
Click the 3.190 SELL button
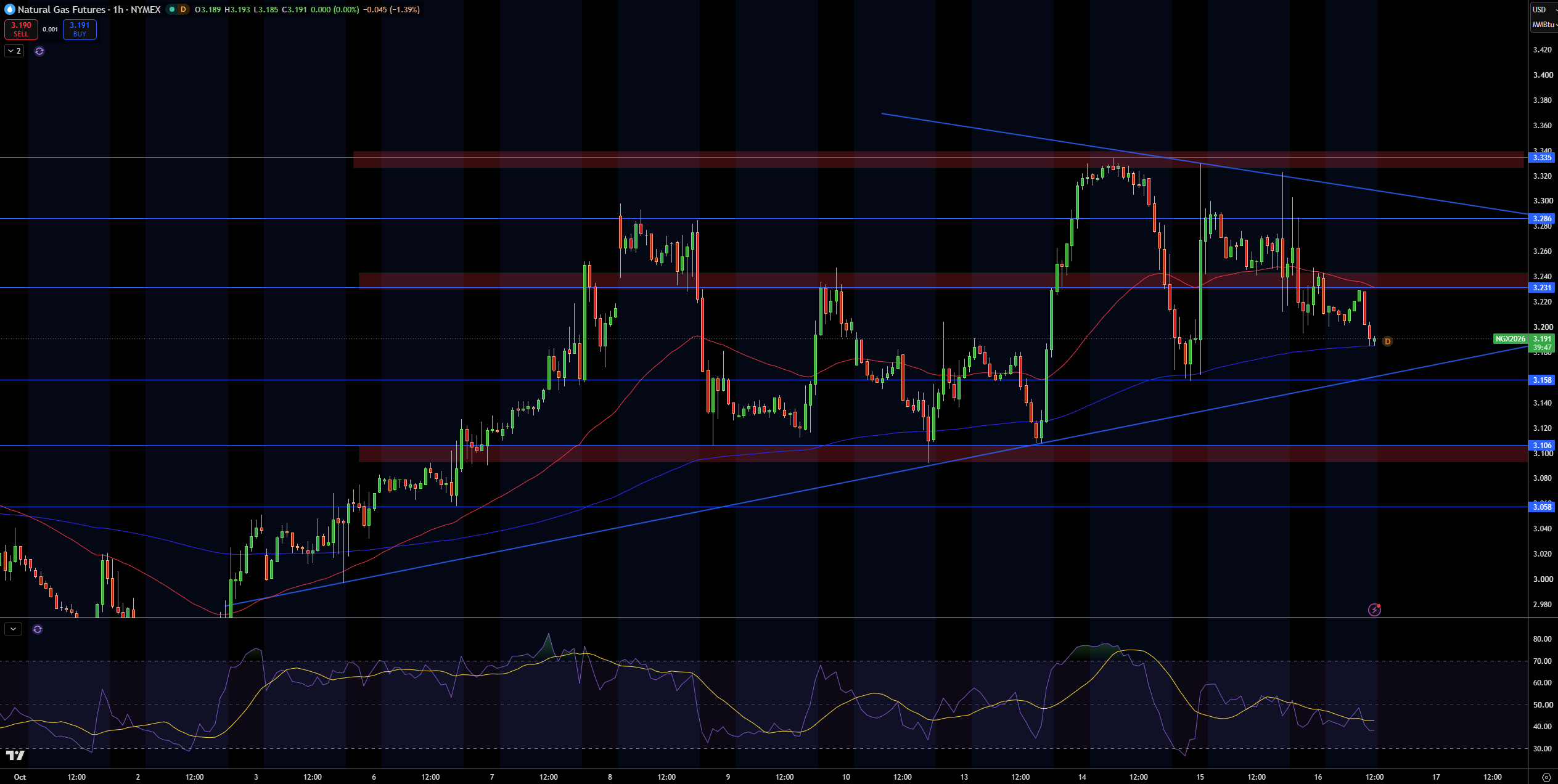click(21, 29)
